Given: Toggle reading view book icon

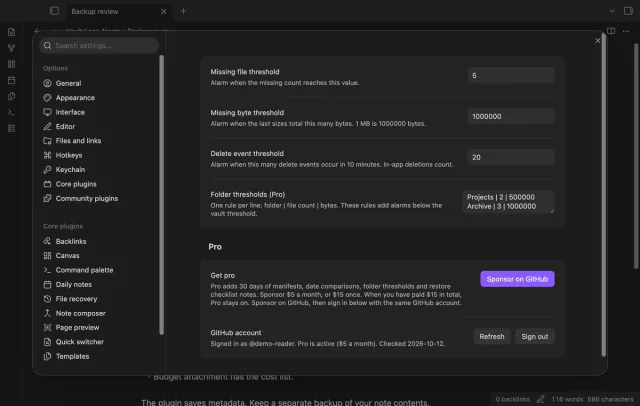Looking at the screenshot, I should (x=611, y=31).
